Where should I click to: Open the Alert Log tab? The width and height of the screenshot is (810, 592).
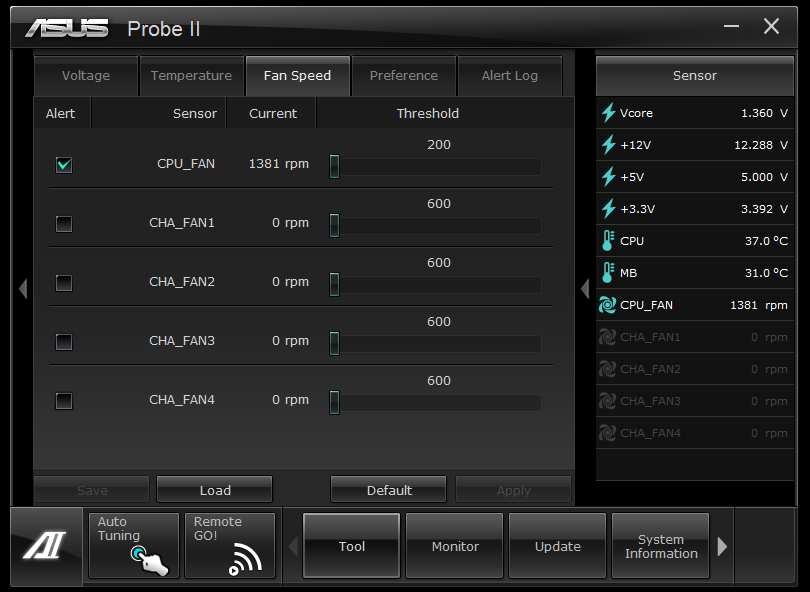[x=510, y=76]
